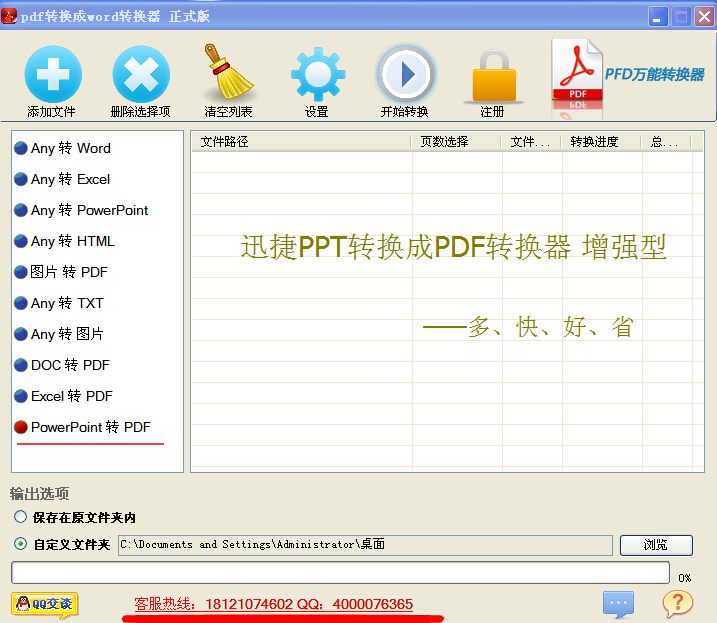Click the 浏览 browse button

pos(656,545)
